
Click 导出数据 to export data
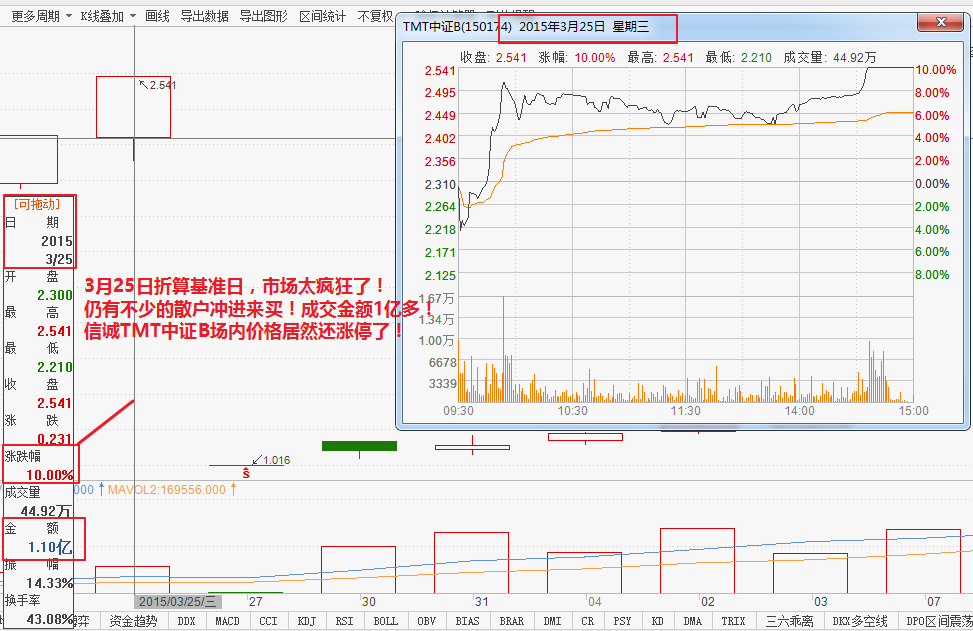coord(204,16)
